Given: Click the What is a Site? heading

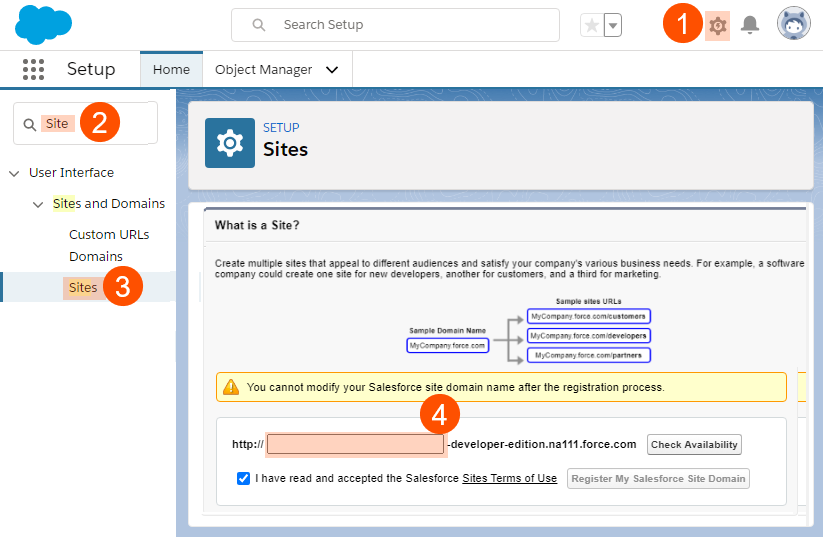Looking at the screenshot, I should click(x=257, y=225).
